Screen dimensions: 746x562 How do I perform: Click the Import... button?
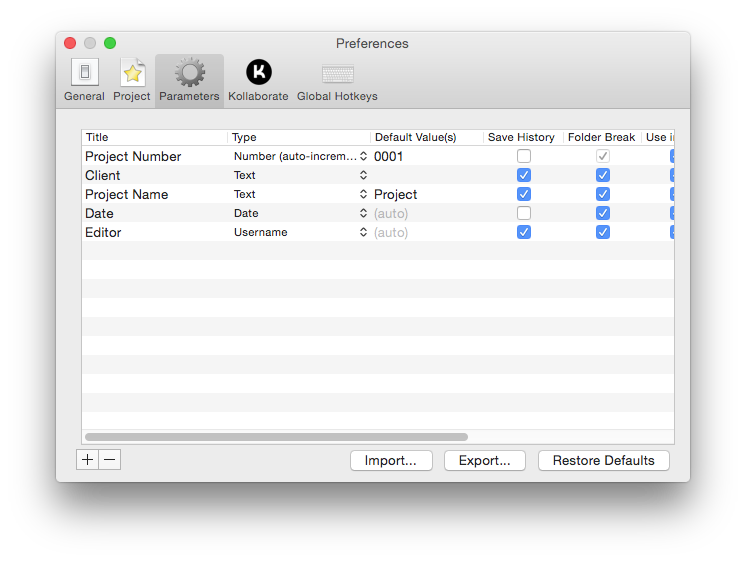(x=391, y=461)
